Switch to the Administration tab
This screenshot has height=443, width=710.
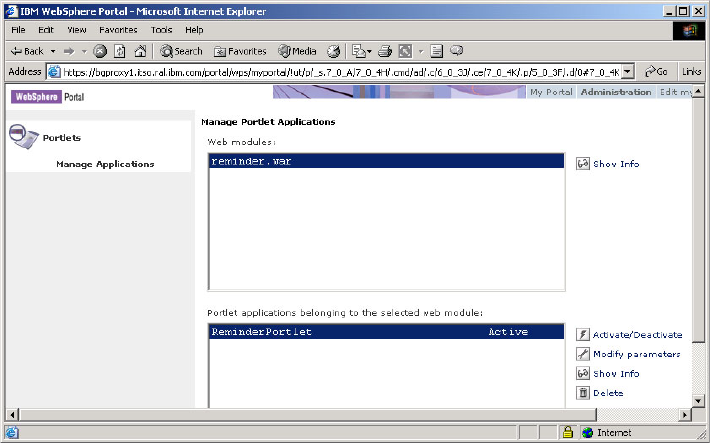[616, 93]
